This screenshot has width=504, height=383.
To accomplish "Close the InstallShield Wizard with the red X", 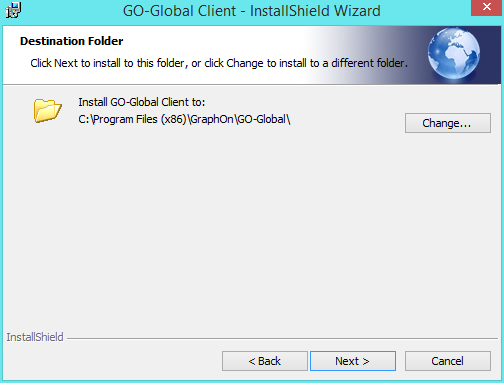I will pyautogui.click(x=487, y=7).
